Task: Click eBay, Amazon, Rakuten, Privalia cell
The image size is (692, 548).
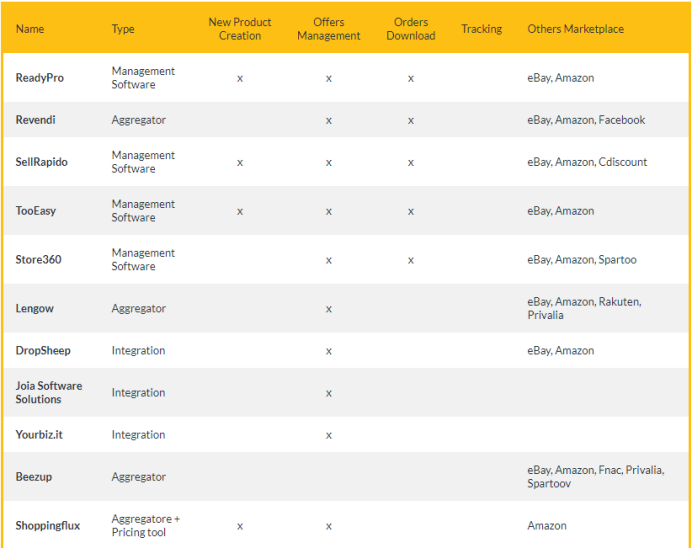Action: [x=584, y=308]
